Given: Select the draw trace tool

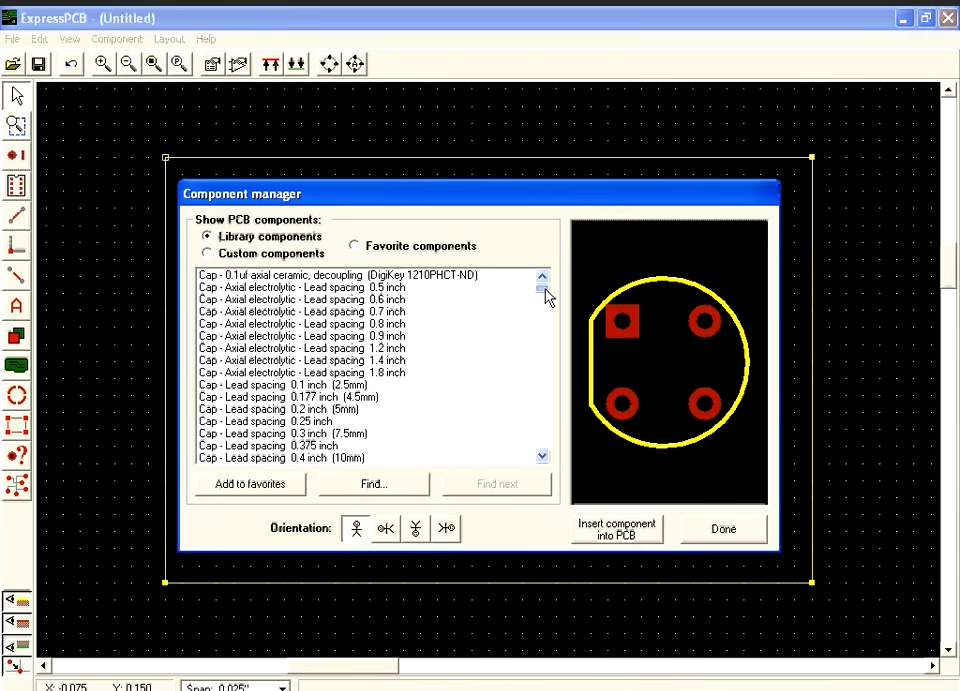Looking at the screenshot, I should [15, 215].
